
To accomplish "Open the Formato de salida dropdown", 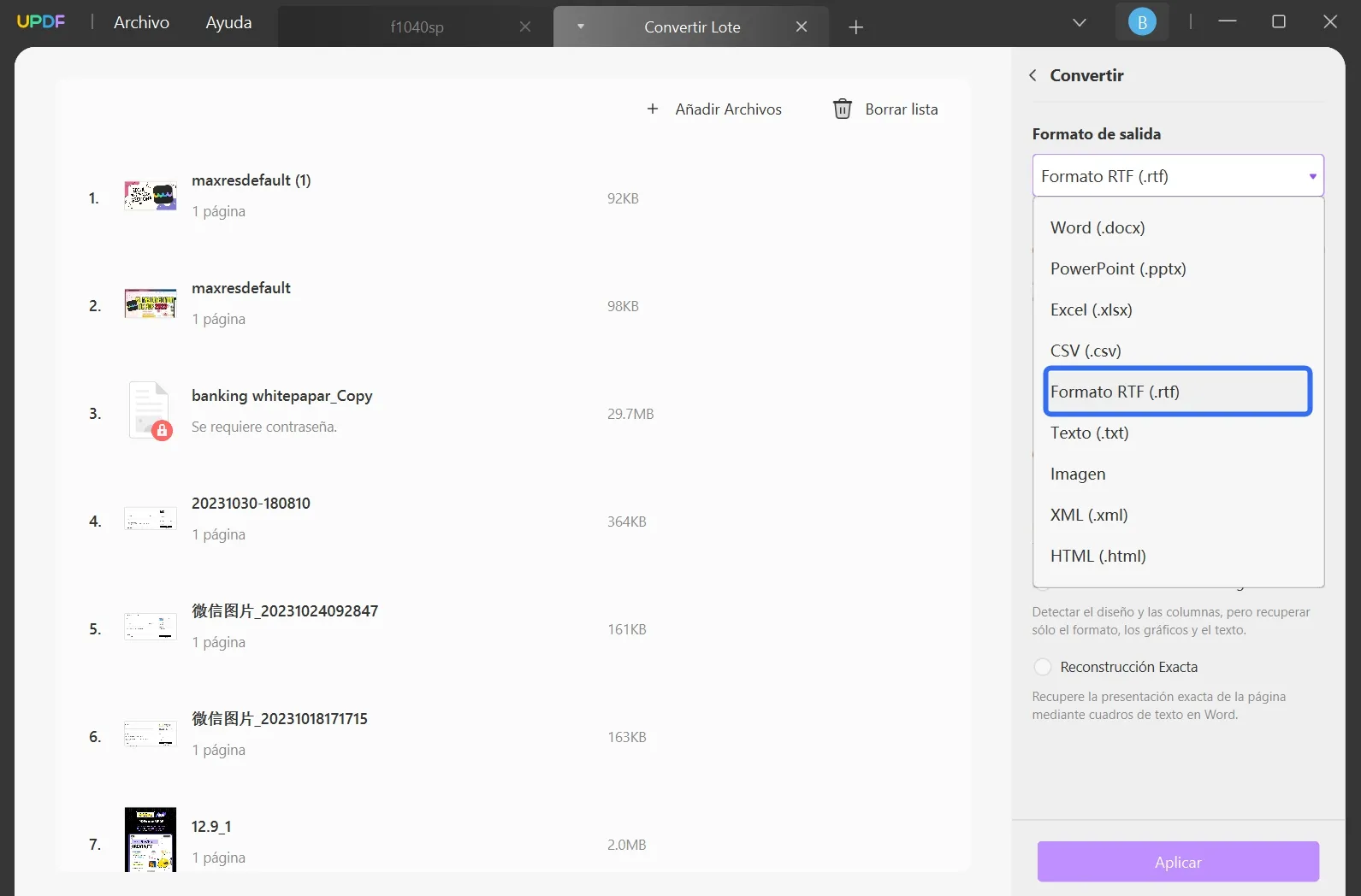I will 1178,176.
